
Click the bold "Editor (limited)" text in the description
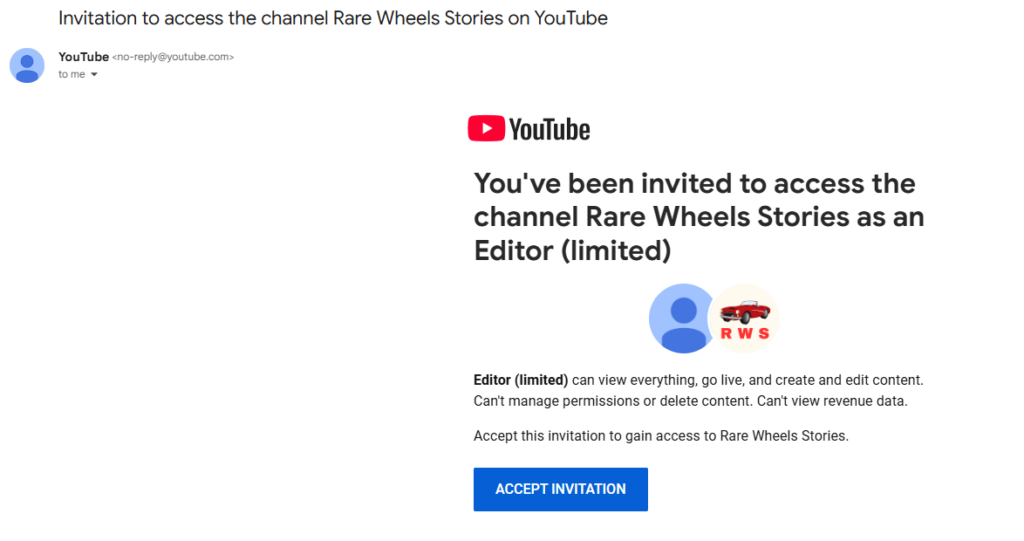coord(520,380)
